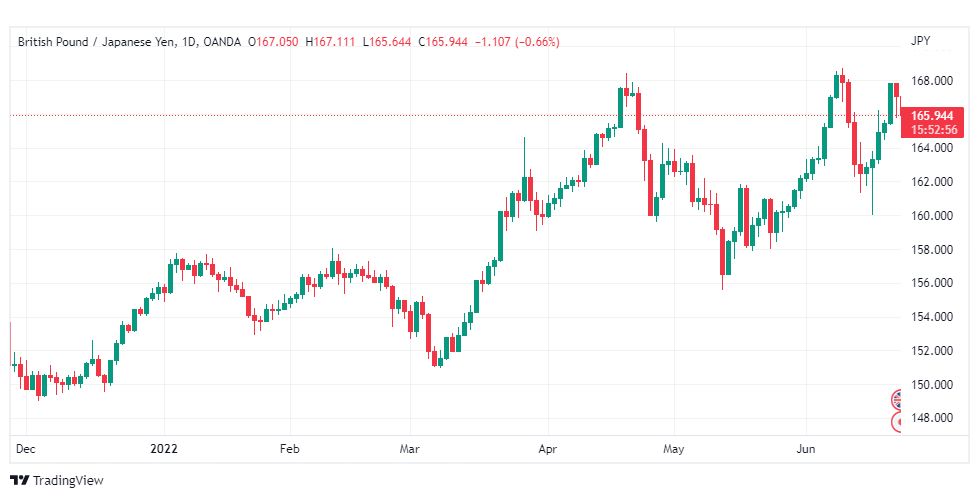Click the −1.107 (−0.66%) change value
The width and height of the screenshot is (979, 498).
[518, 41]
